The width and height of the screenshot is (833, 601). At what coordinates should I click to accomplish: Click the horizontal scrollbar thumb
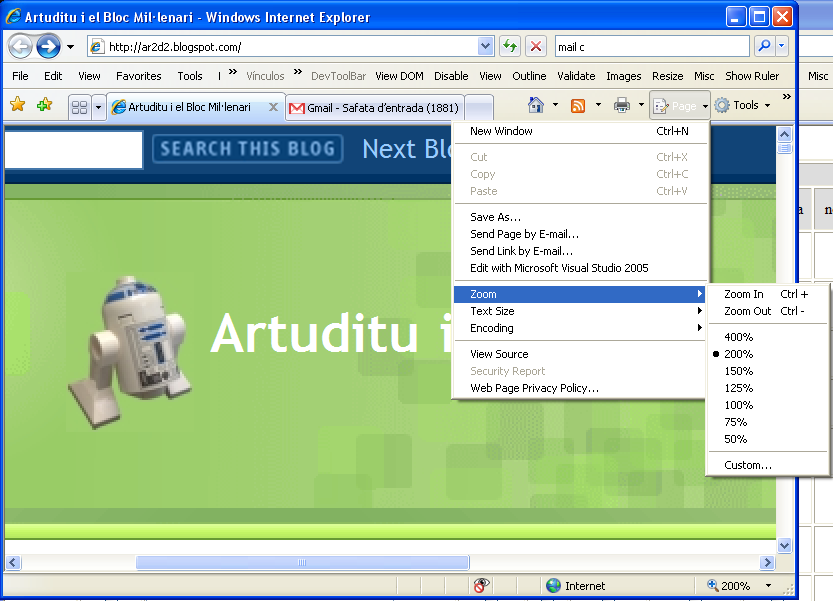pyautogui.click(x=302, y=562)
